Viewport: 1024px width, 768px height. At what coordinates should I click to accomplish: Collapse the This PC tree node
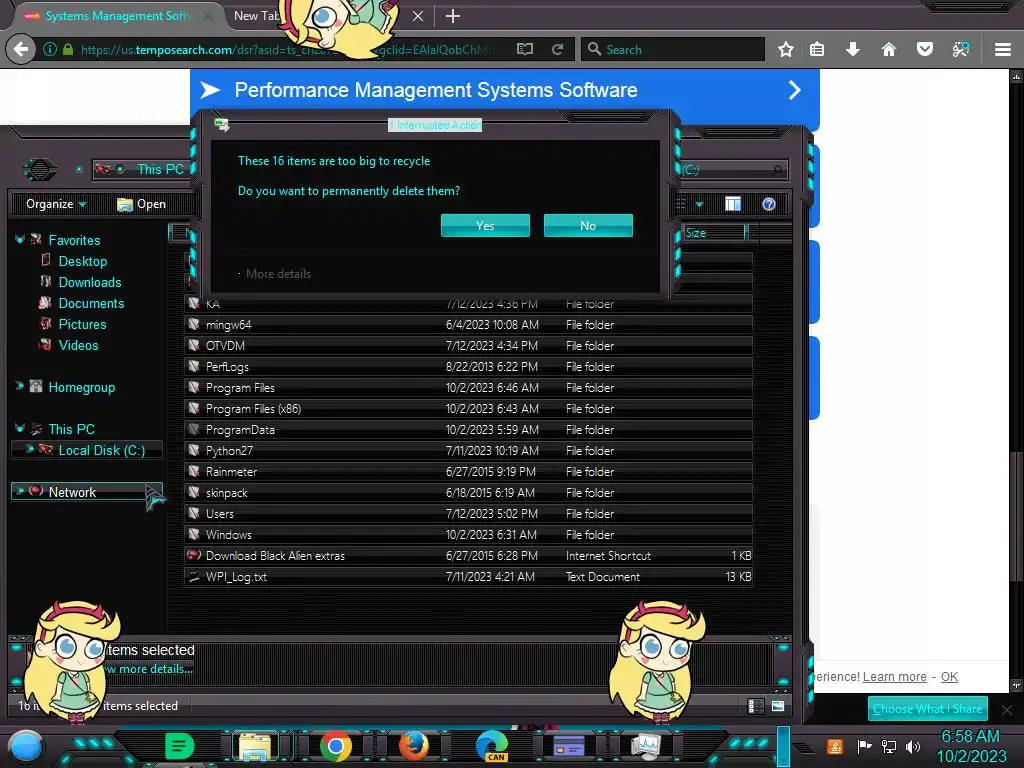[20, 428]
